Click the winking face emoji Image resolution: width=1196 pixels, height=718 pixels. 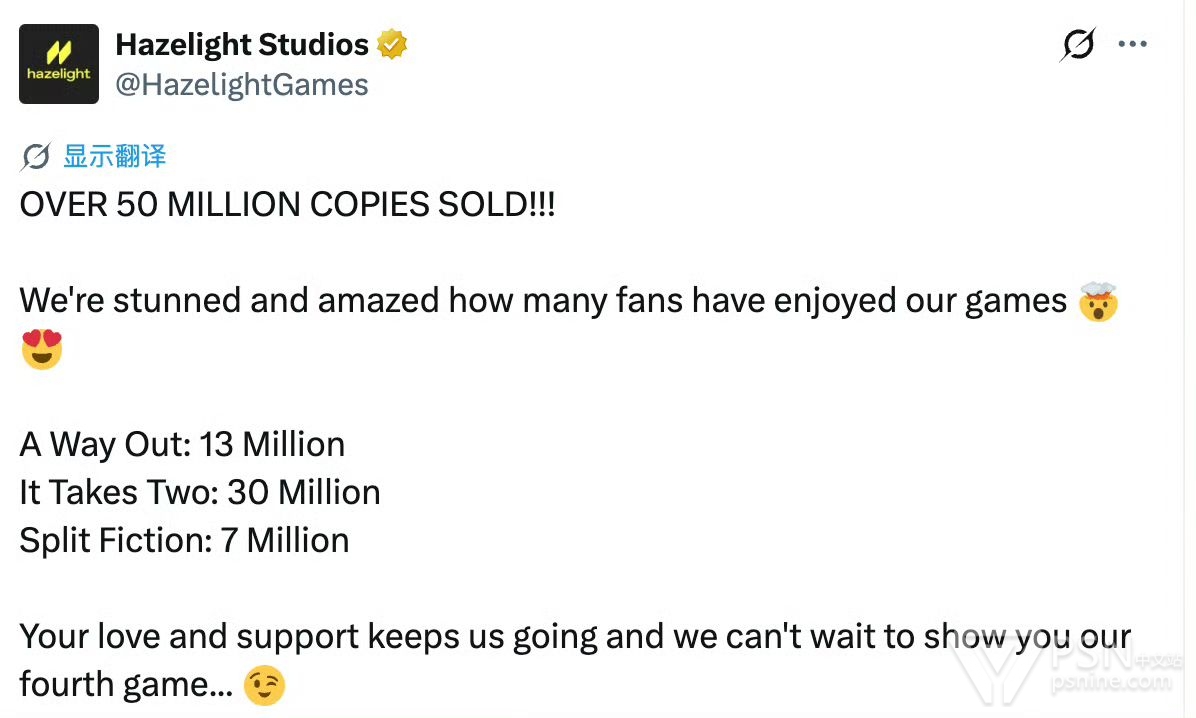(264, 685)
